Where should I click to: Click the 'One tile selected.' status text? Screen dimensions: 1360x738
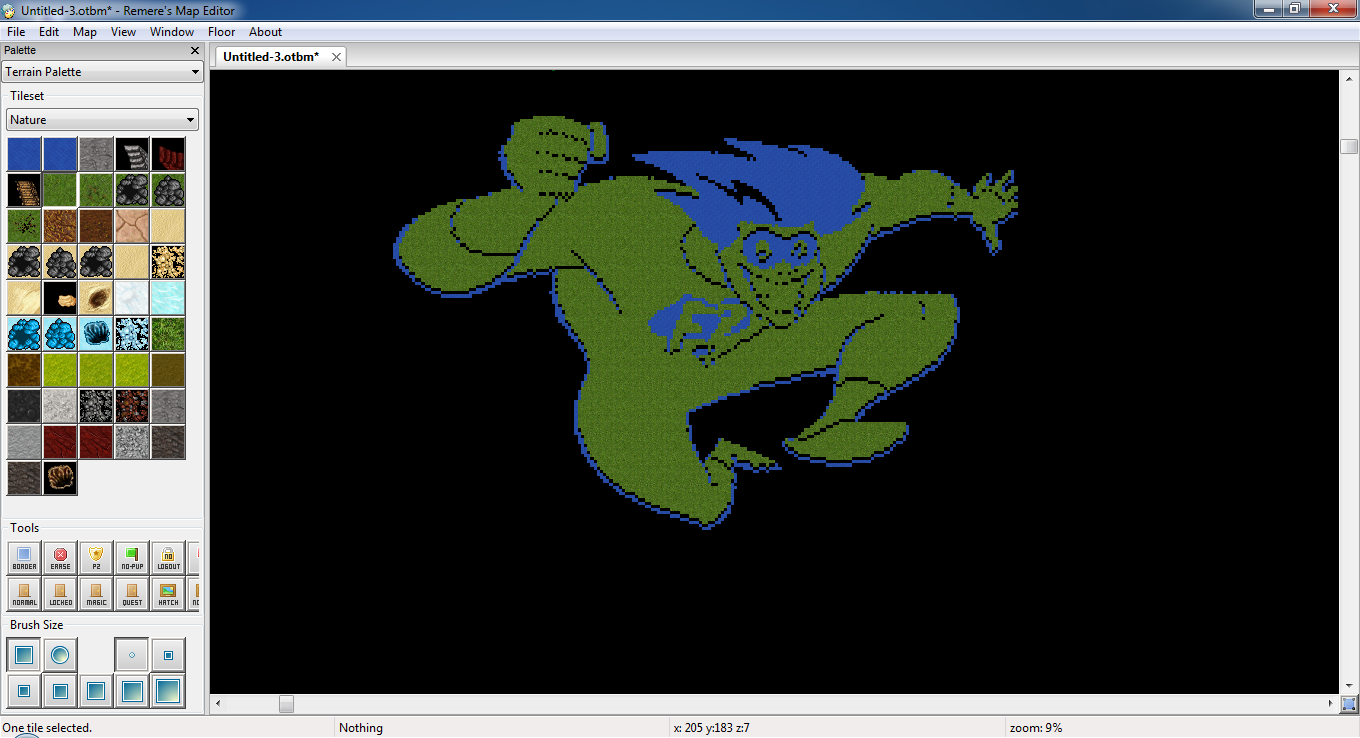click(x=47, y=728)
